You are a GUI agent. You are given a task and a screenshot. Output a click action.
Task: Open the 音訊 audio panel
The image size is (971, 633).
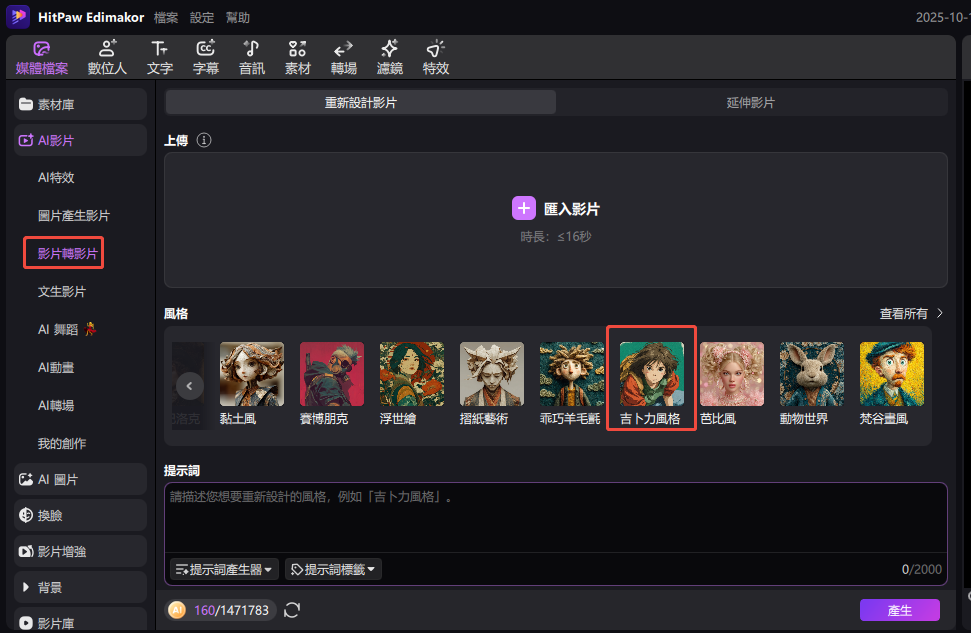(x=252, y=57)
